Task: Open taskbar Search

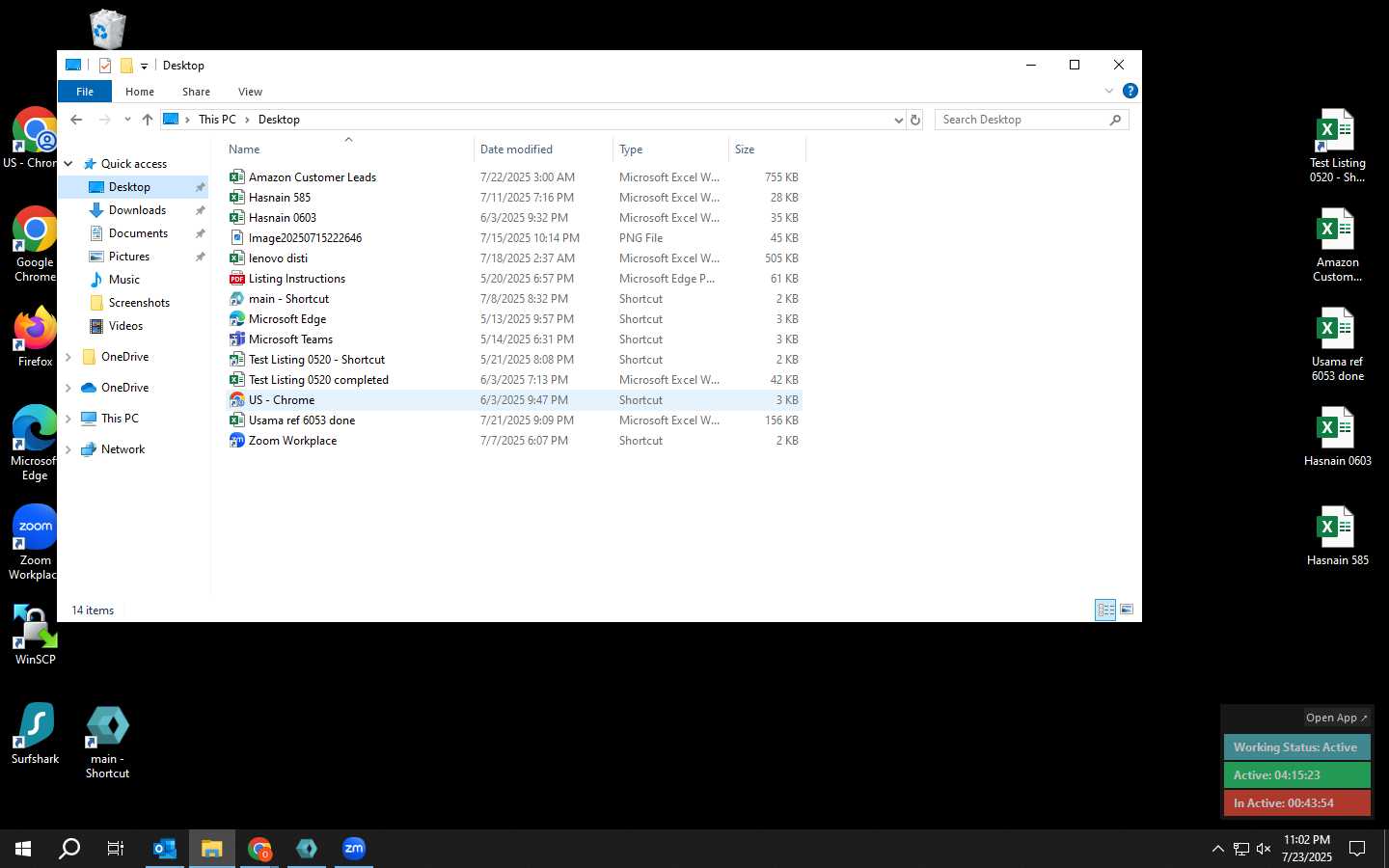Action: point(69,849)
